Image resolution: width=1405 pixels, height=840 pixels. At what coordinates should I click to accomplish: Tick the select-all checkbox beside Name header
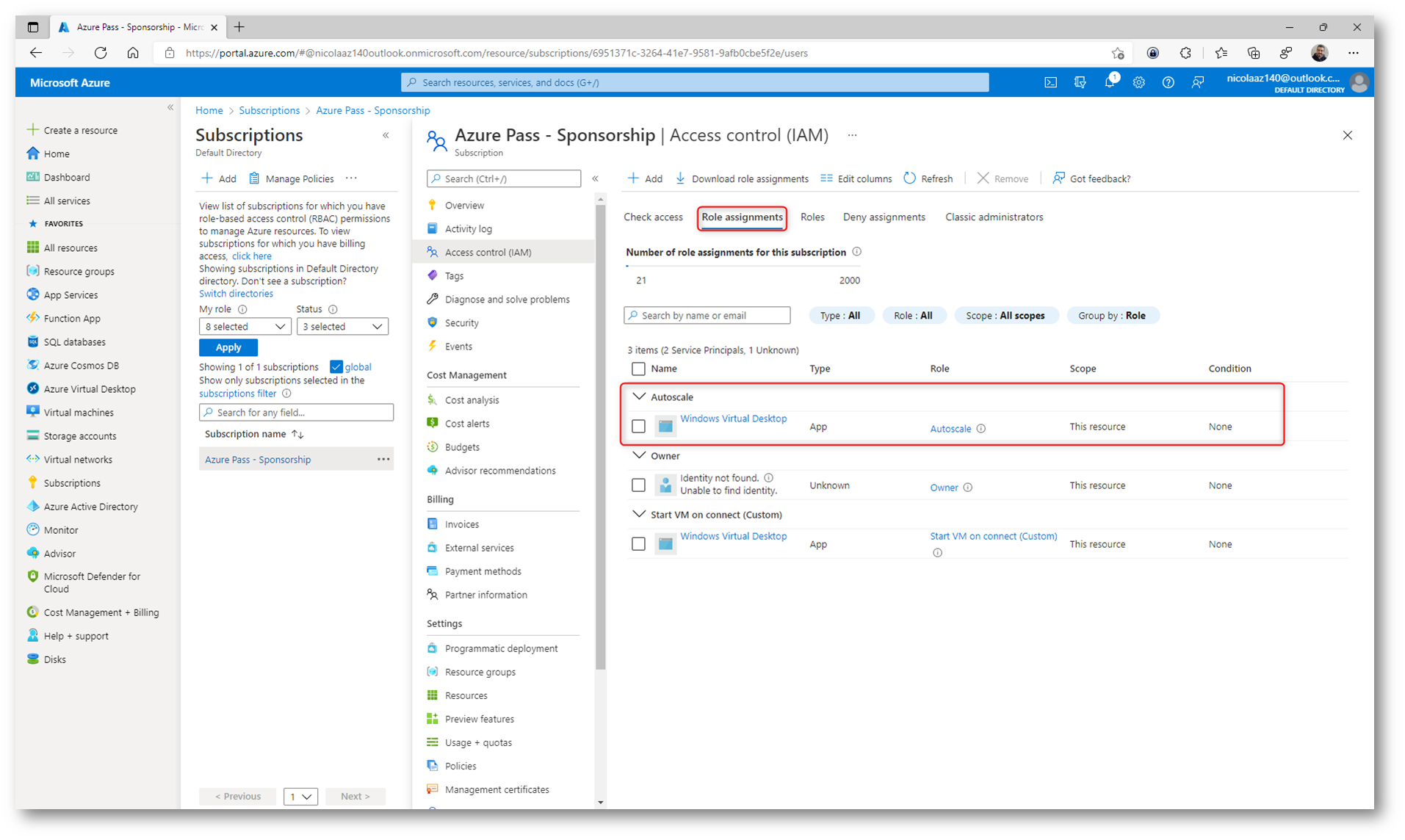point(638,369)
